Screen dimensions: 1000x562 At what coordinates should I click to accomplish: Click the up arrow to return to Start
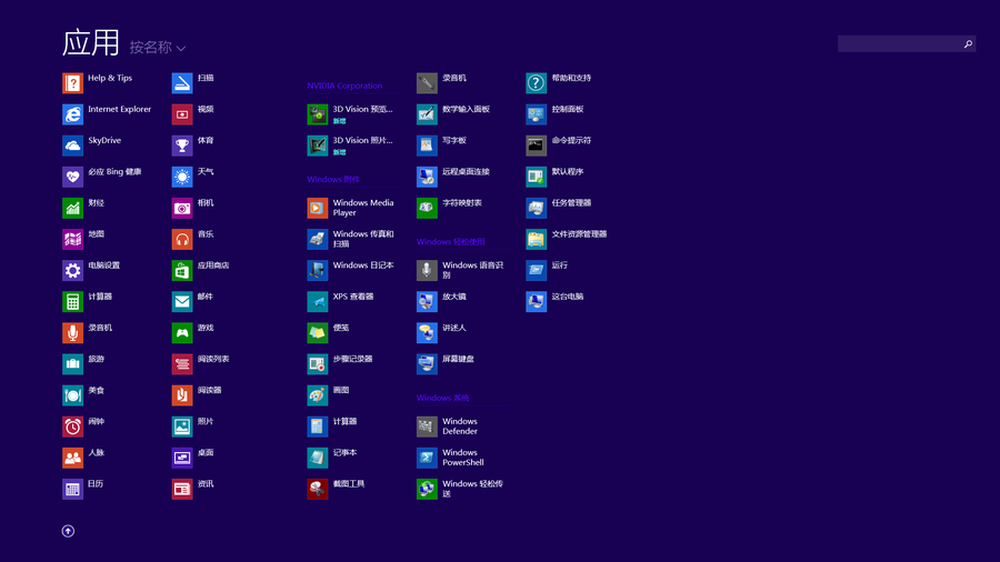(x=68, y=531)
